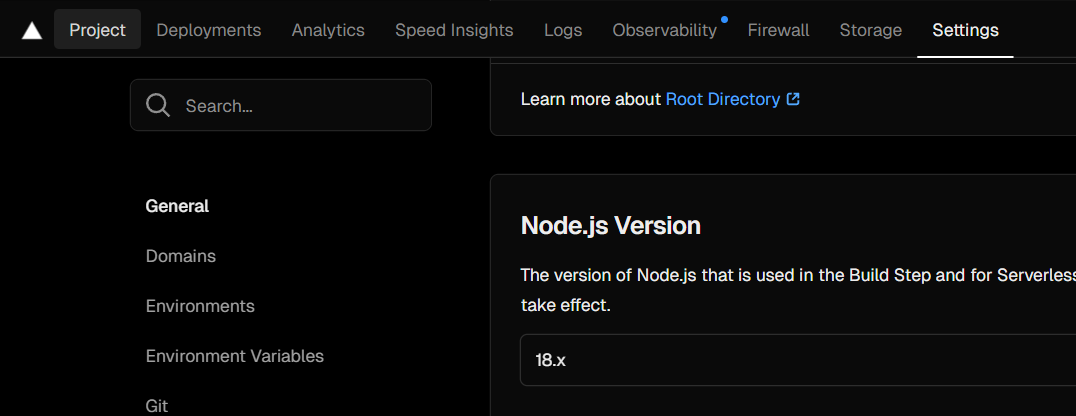Open Domains settings section

[180, 256]
